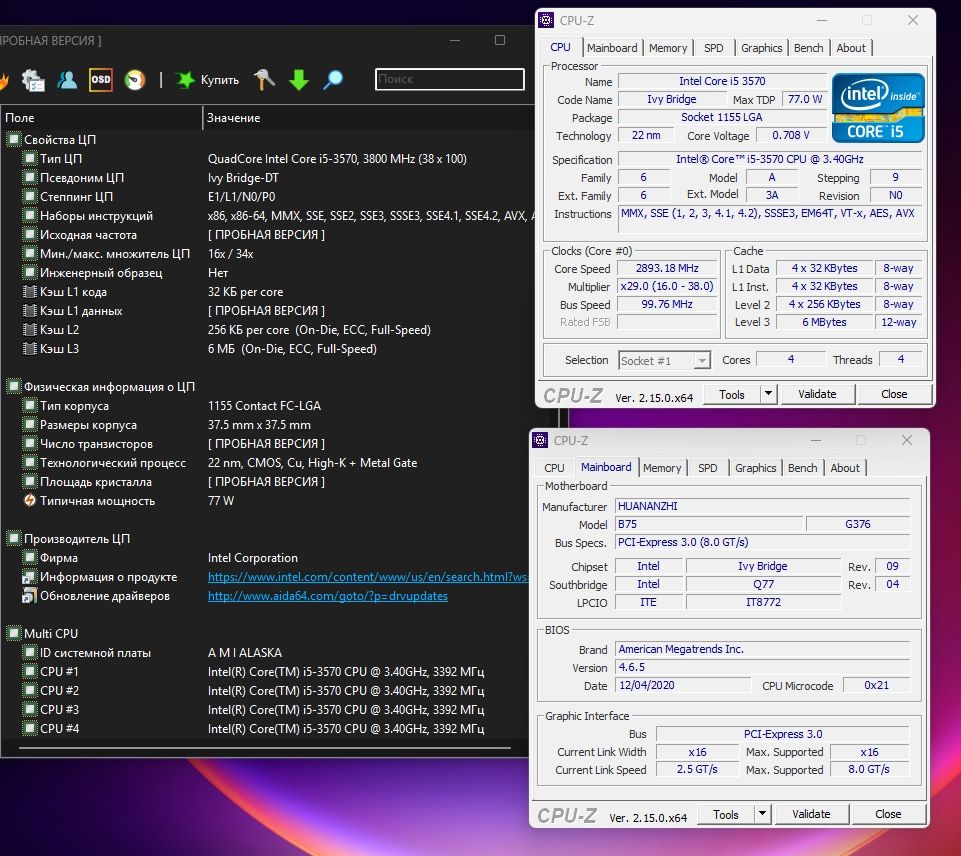The image size is (961, 856).
Task: Select the Multi CPU group row
Action: (x=267, y=634)
